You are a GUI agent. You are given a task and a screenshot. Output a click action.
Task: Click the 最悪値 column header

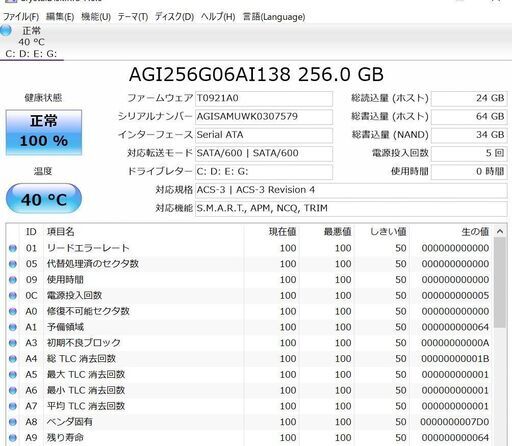tap(327, 232)
